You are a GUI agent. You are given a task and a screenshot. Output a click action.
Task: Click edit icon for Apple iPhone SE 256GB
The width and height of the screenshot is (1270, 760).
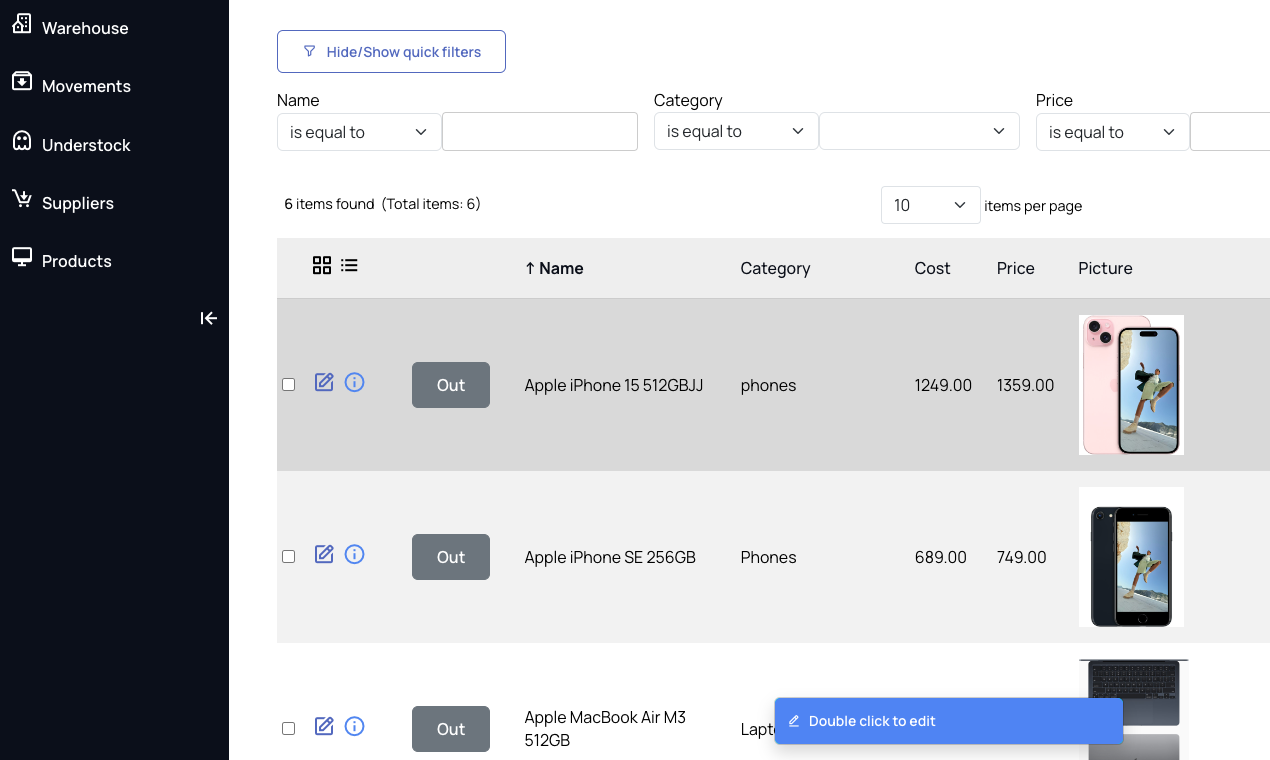point(324,554)
